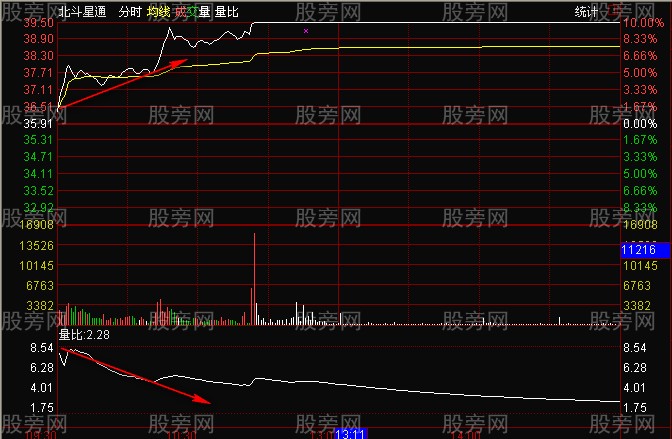Screen dimensions: 672x439
Task: Click the red 8.33% percent label
Action: coord(640,39)
